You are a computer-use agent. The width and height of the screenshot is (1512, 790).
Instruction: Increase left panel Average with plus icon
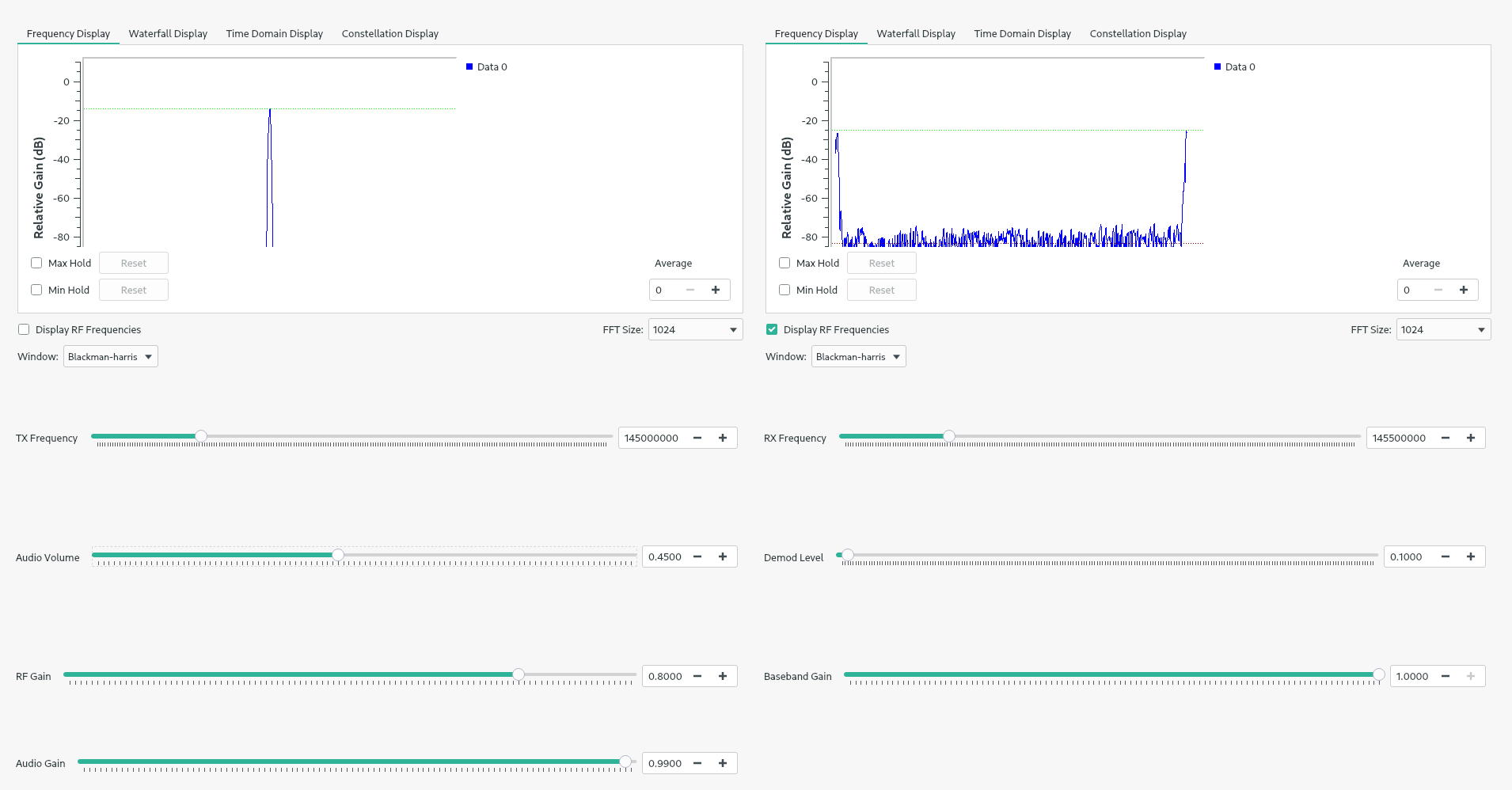[x=716, y=290]
